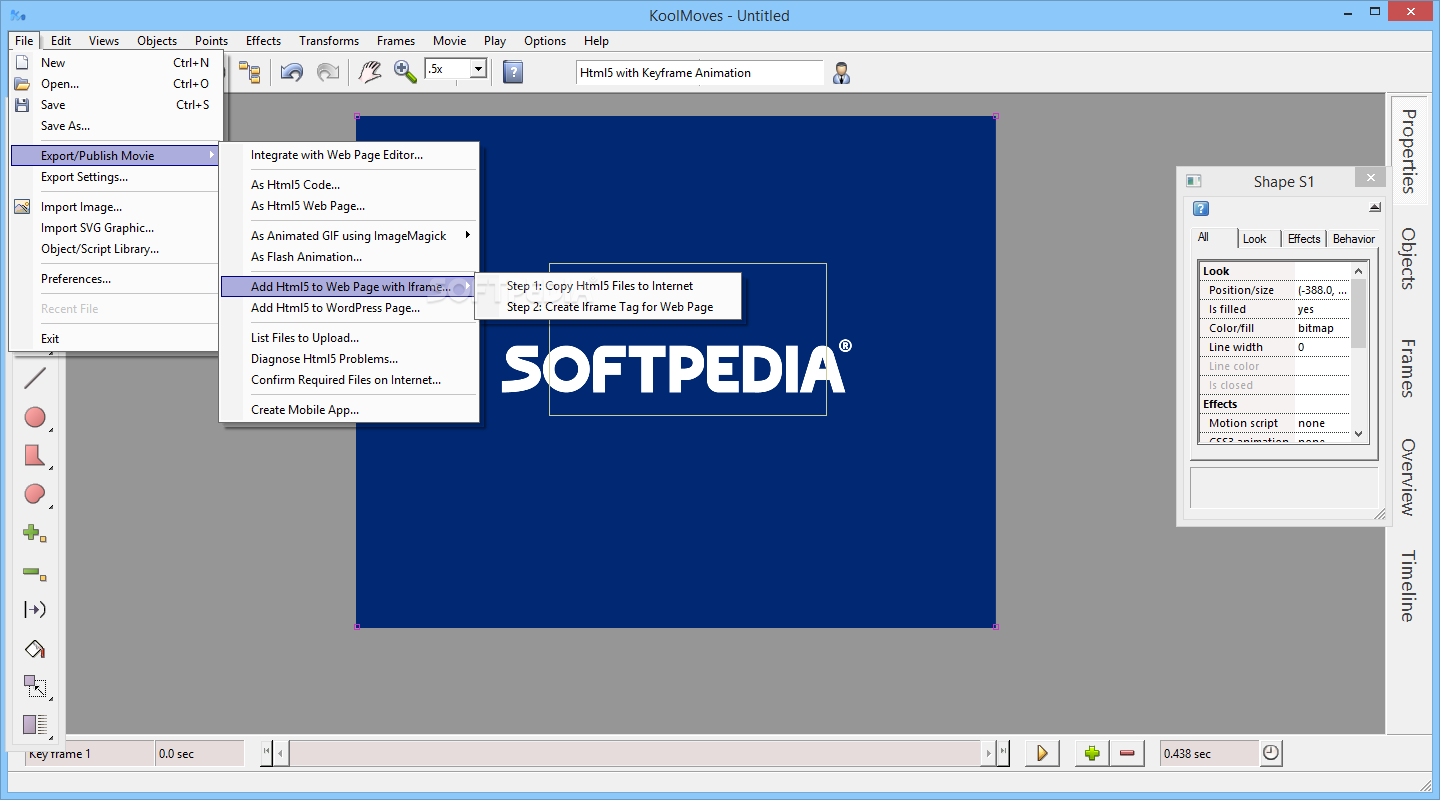Viewport: 1440px width, 800px height.
Task: Click the Undo arrow in toolbar
Action: point(291,72)
